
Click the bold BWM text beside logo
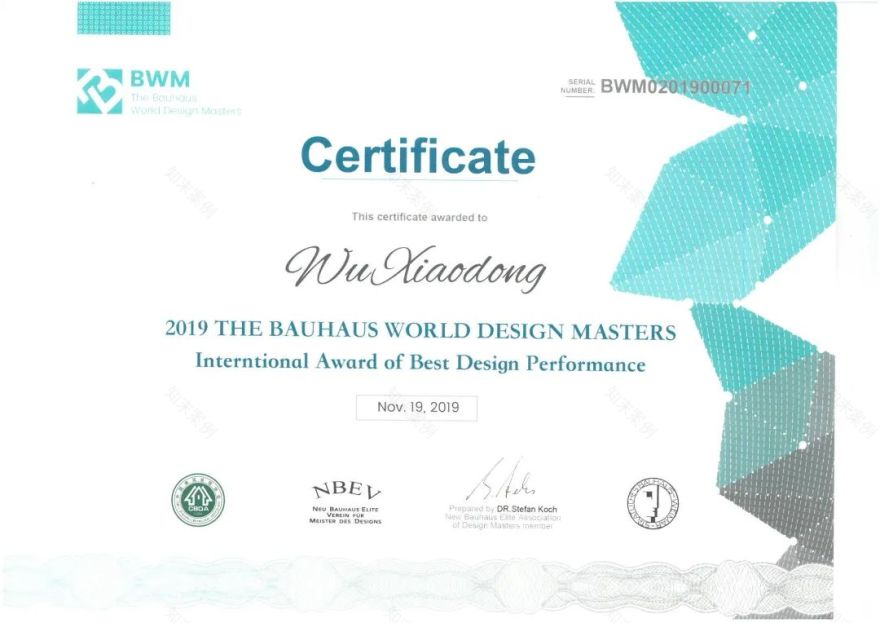pyautogui.click(x=159, y=78)
